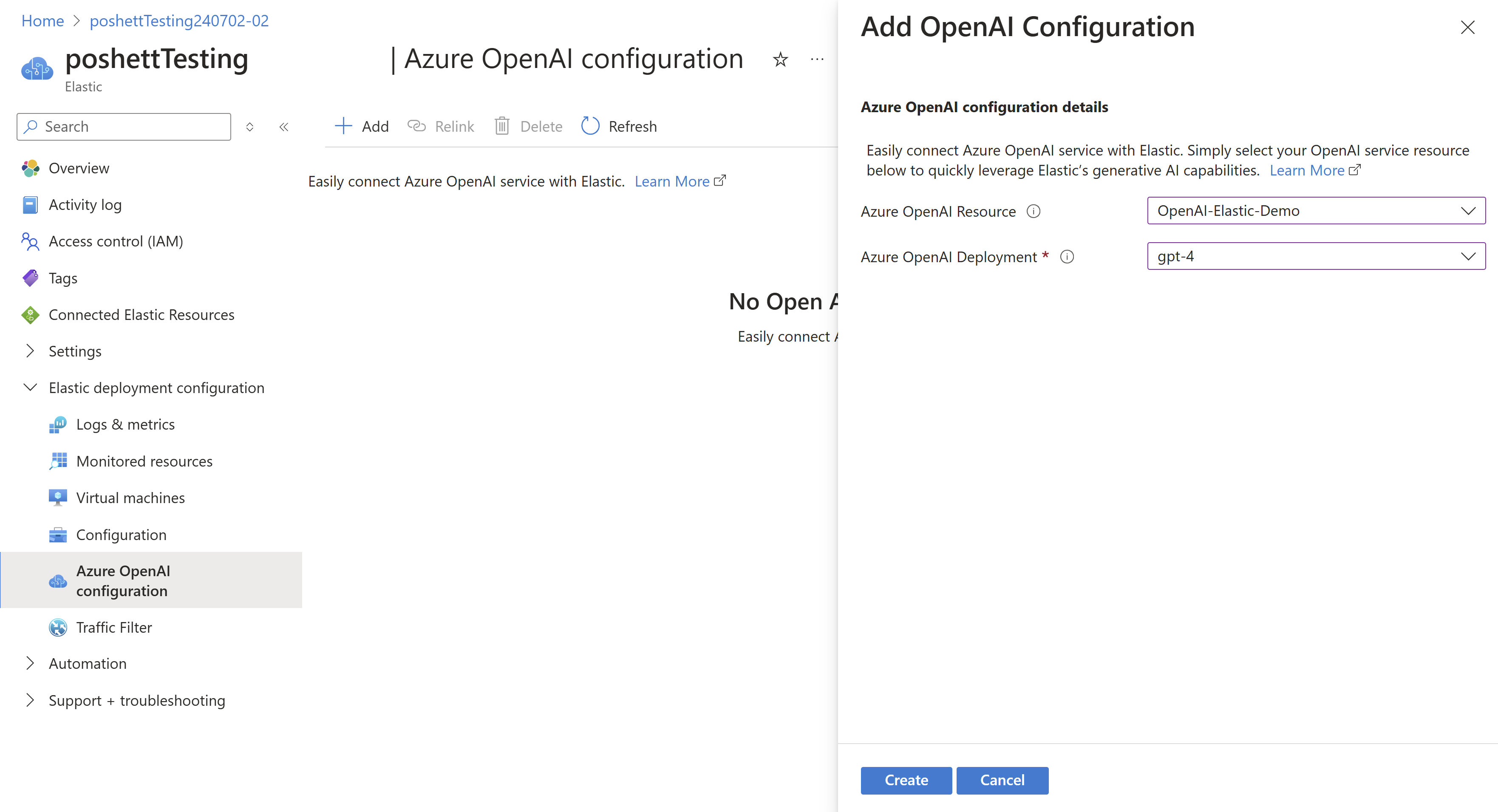The height and width of the screenshot is (812, 1498).
Task: Click the Add button in toolbar
Action: (x=362, y=126)
